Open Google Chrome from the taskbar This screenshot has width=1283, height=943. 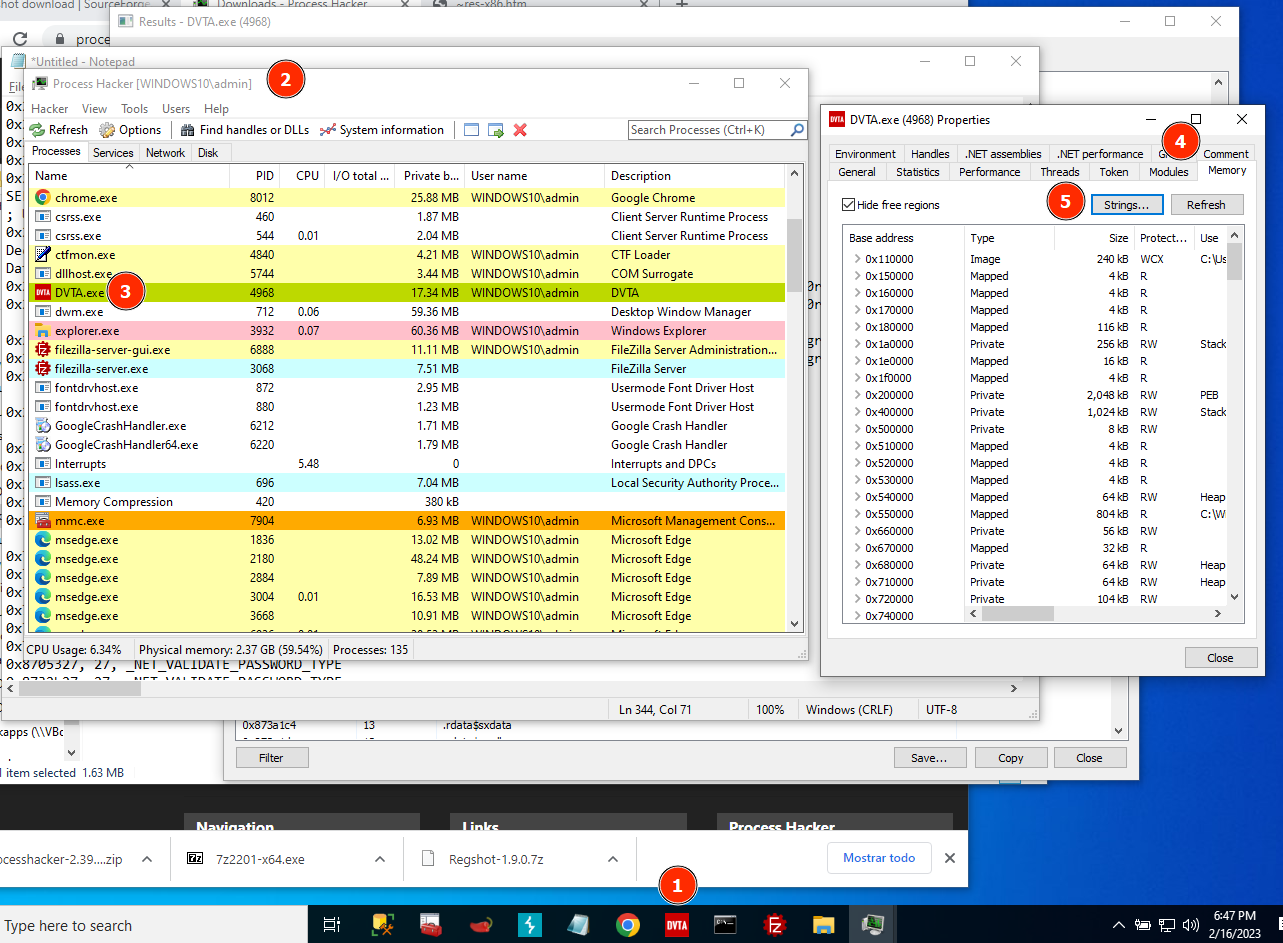(628, 925)
